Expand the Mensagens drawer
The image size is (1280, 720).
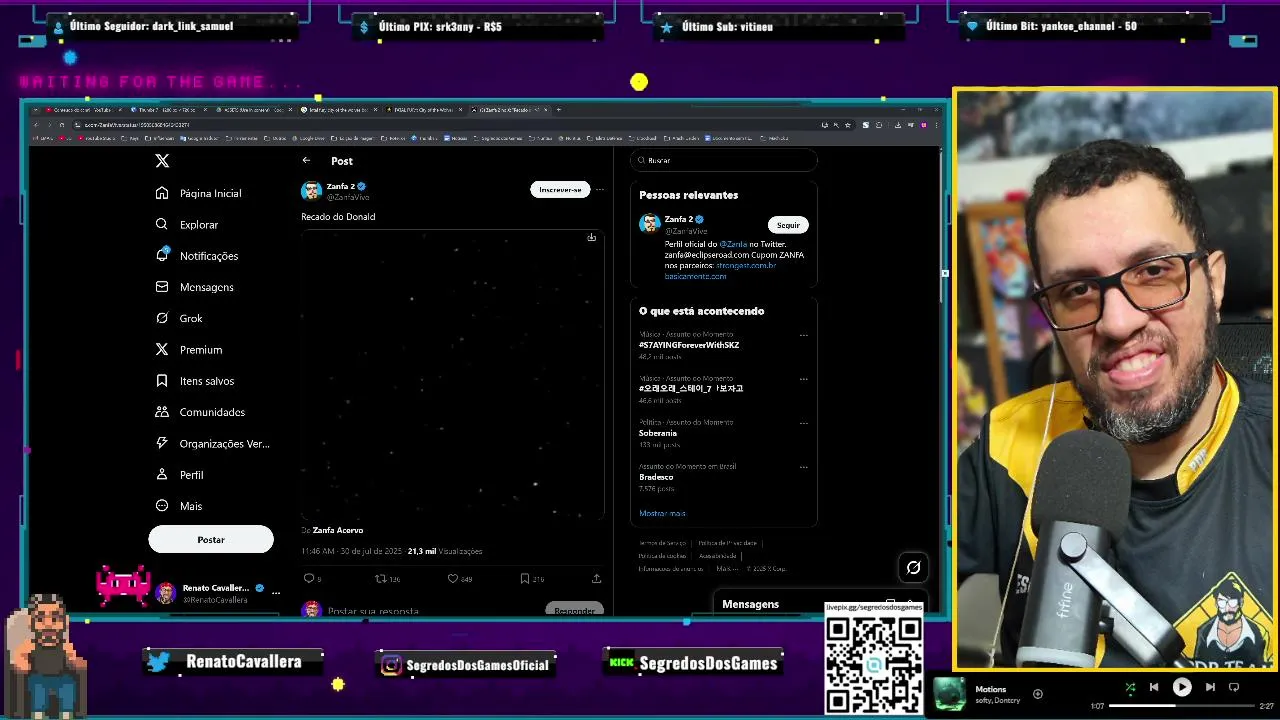[x=820, y=604]
